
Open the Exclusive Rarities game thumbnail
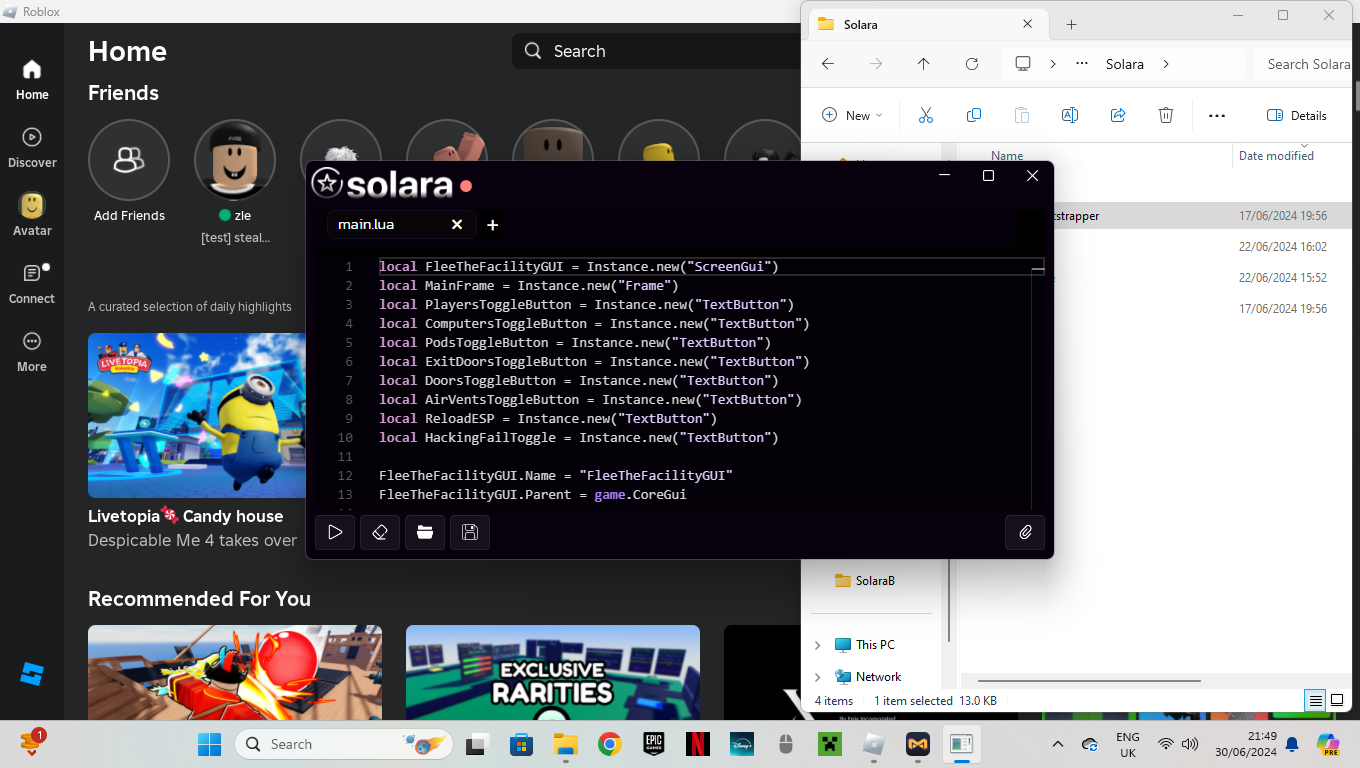[x=553, y=672]
